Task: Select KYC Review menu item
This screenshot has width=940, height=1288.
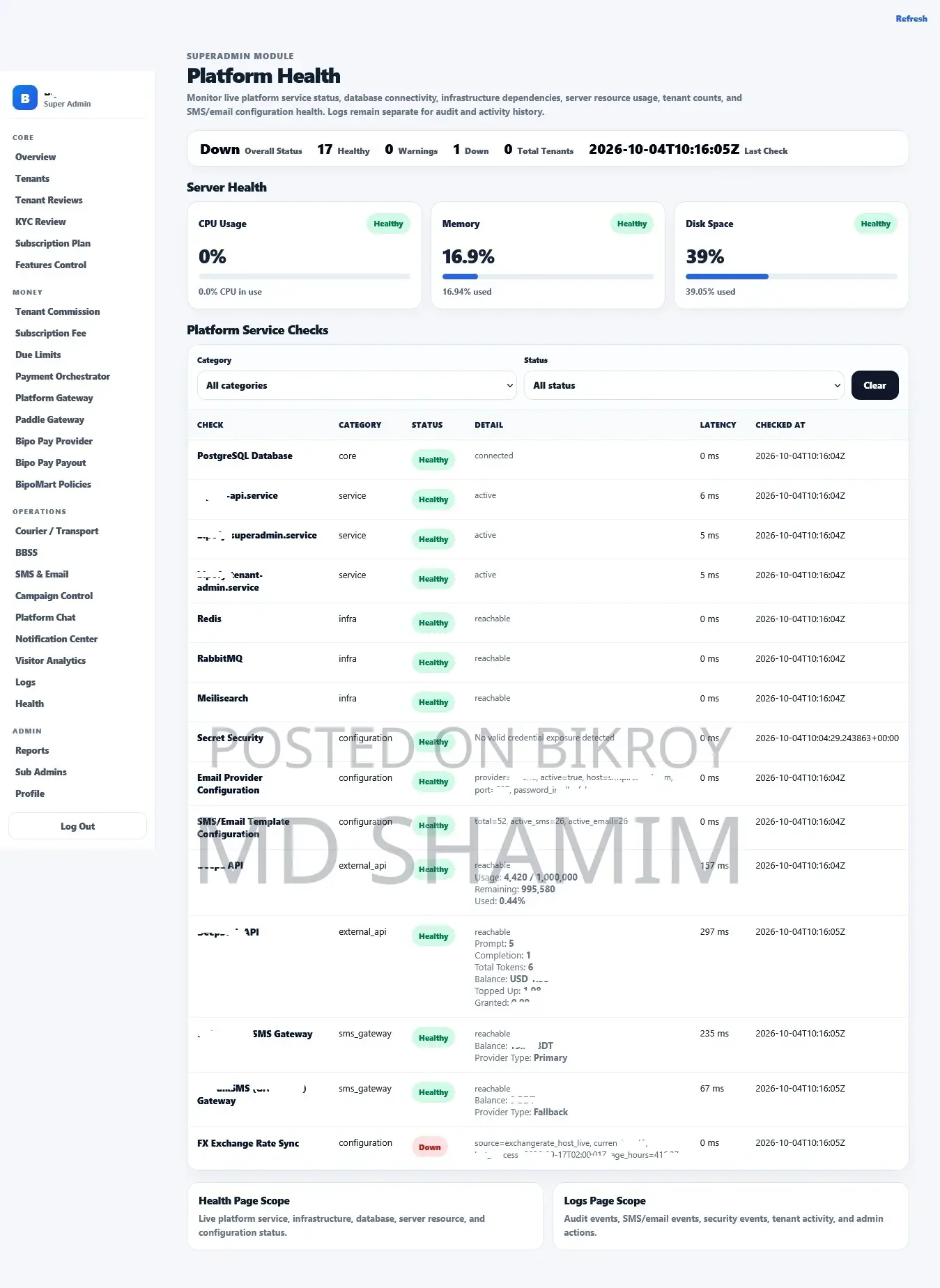Action: click(x=40, y=222)
